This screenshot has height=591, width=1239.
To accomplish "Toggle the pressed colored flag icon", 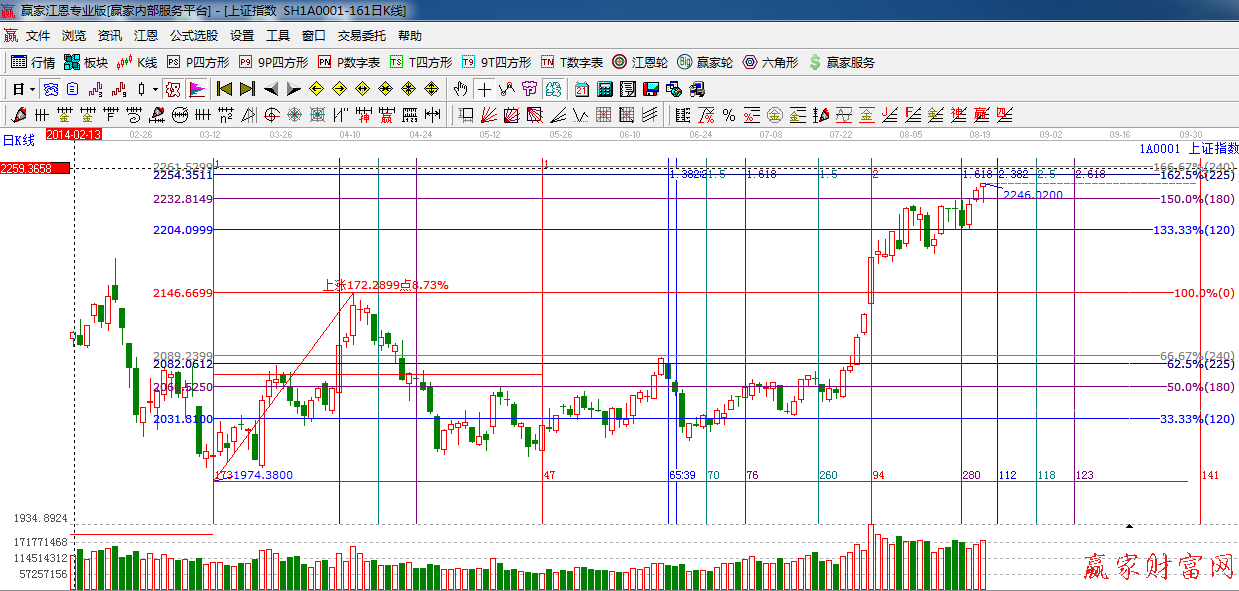I will pos(197,89).
